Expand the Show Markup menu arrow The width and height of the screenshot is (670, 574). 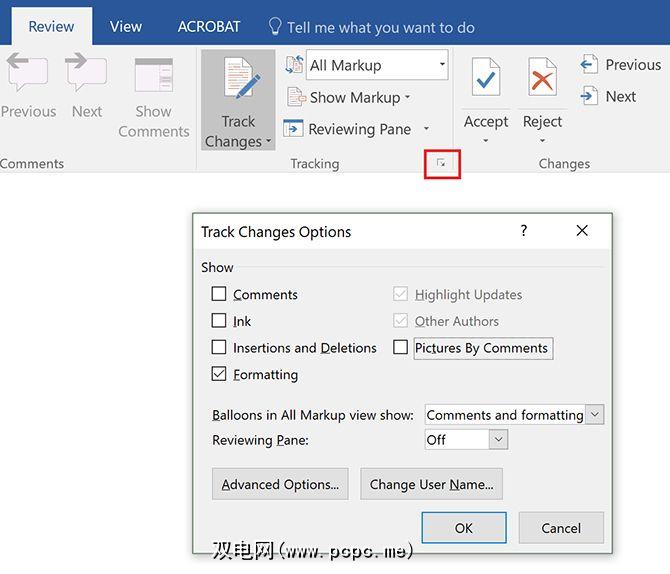[x=408, y=97]
